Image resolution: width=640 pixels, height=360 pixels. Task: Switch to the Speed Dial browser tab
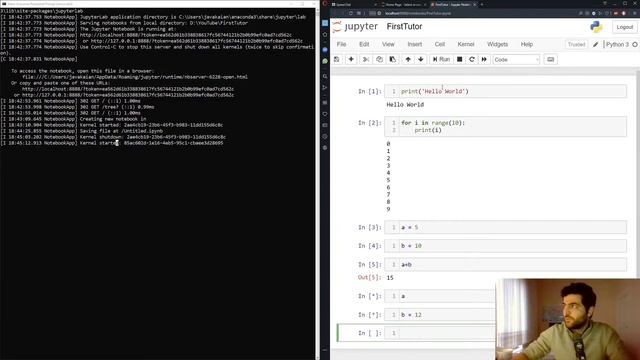352,4
